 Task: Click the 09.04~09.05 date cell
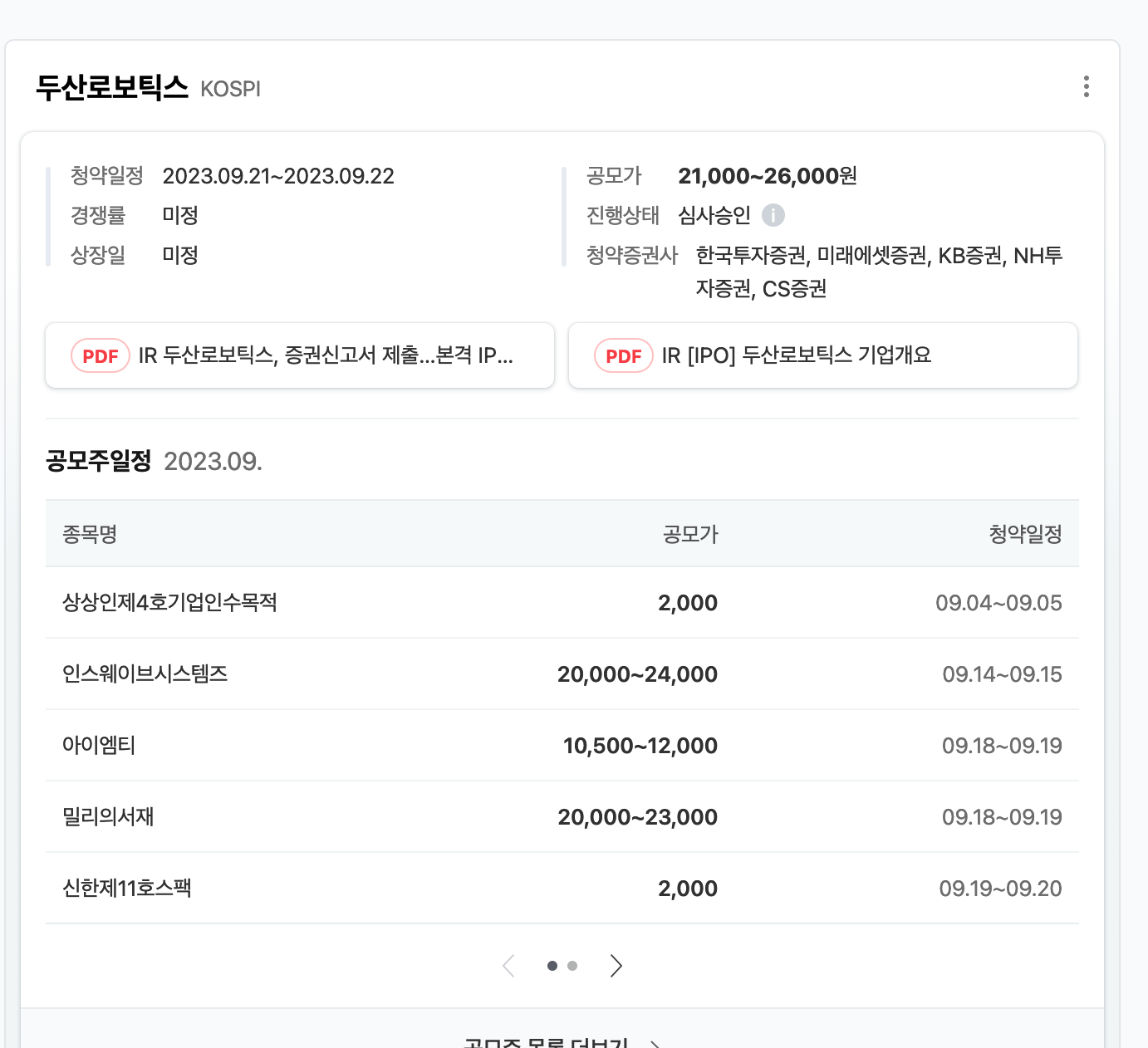tap(998, 603)
